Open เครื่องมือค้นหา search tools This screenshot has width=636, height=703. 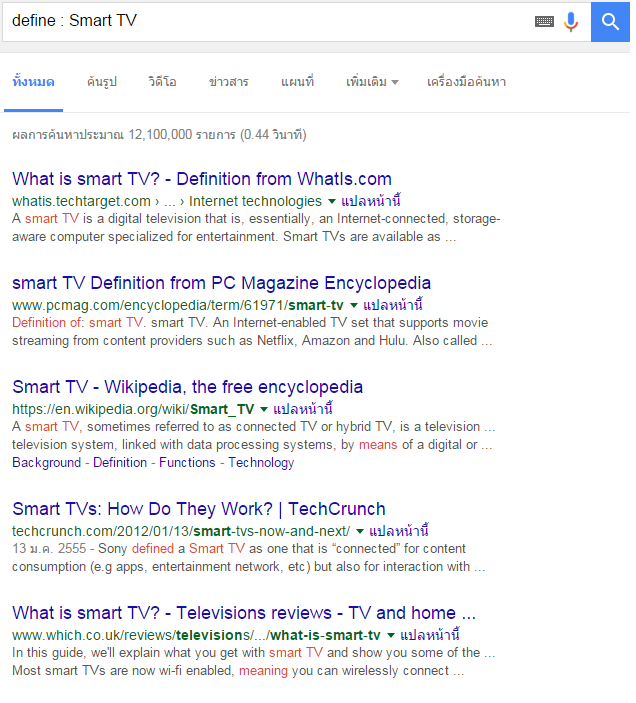[466, 82]
